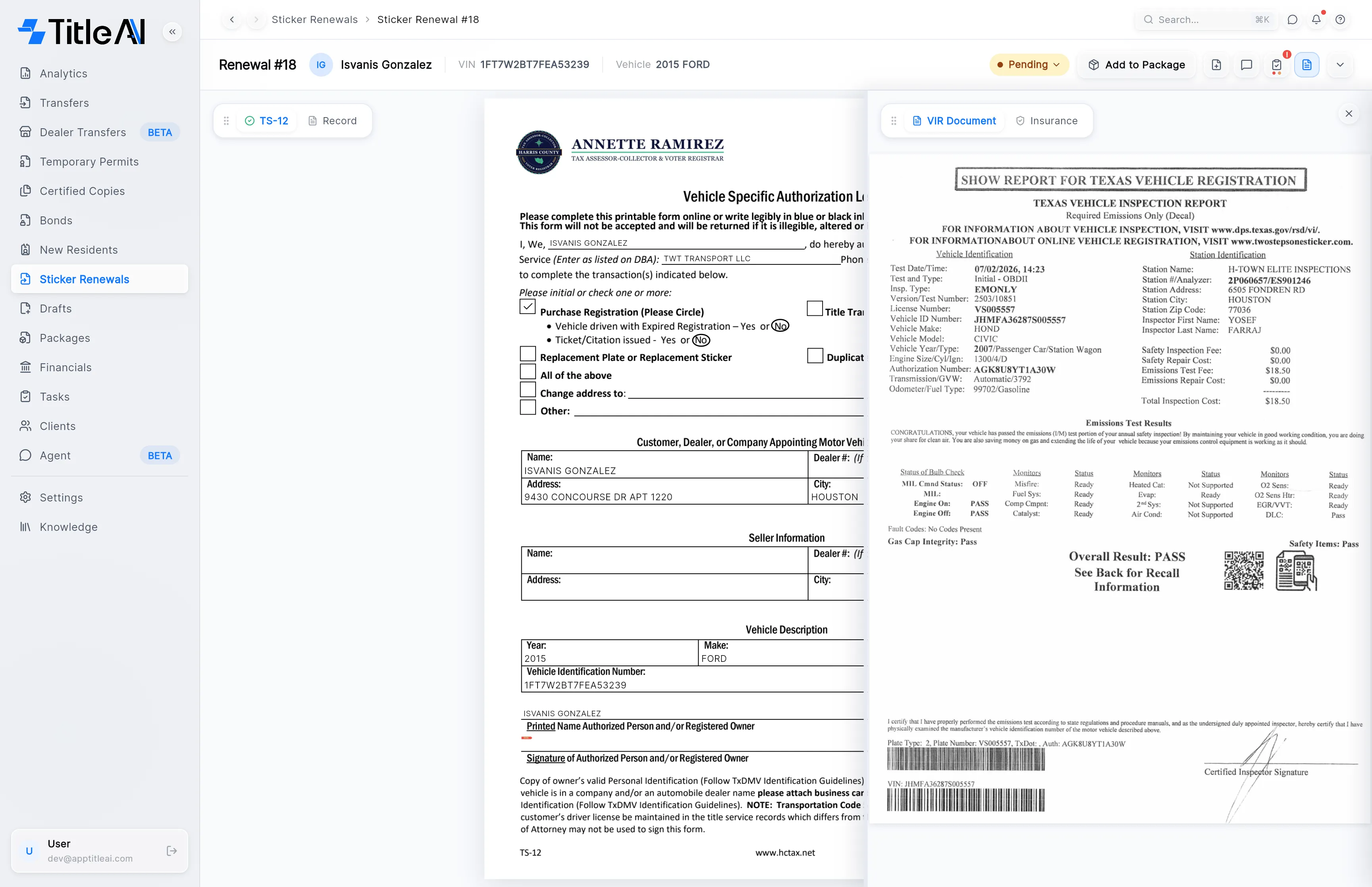Click the back navigation arrow
Viewport: 1372px width, 887px height.
click(x=232, y=19)
